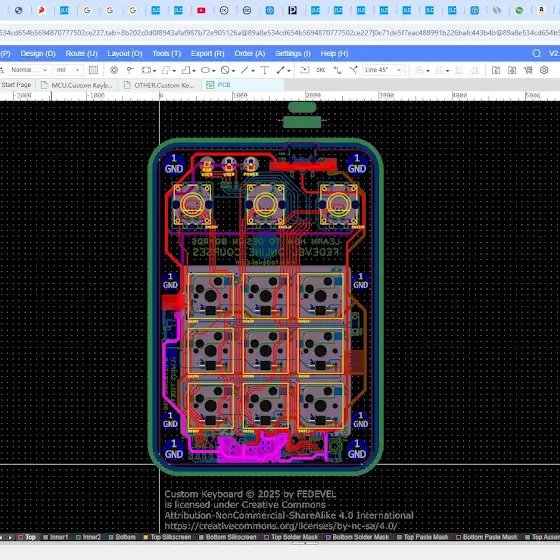Switch to the Inner1 layer
This screenshot has width=560, height=560.
[56, 537]
